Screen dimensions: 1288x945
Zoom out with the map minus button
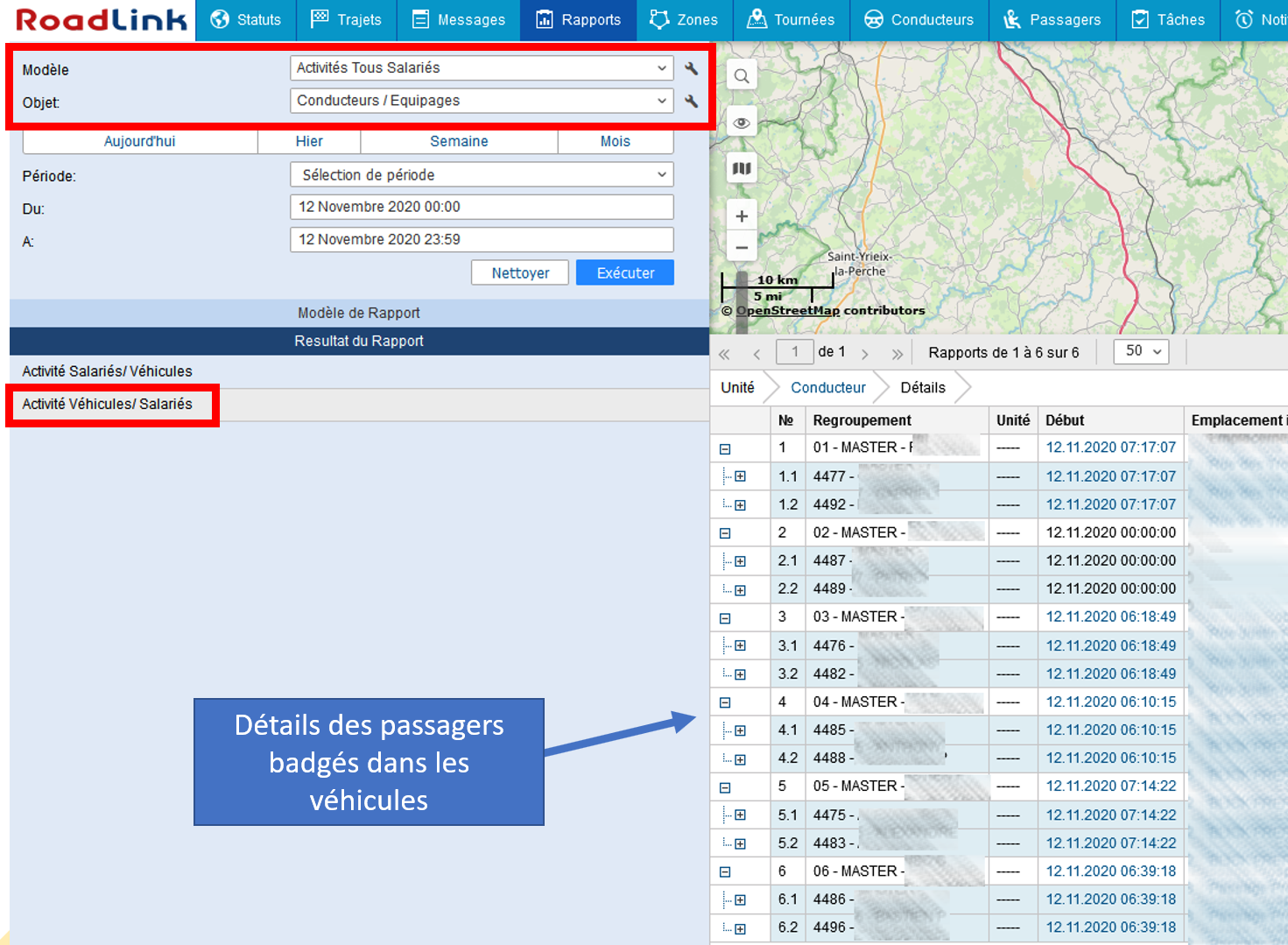tap(742, 248)
